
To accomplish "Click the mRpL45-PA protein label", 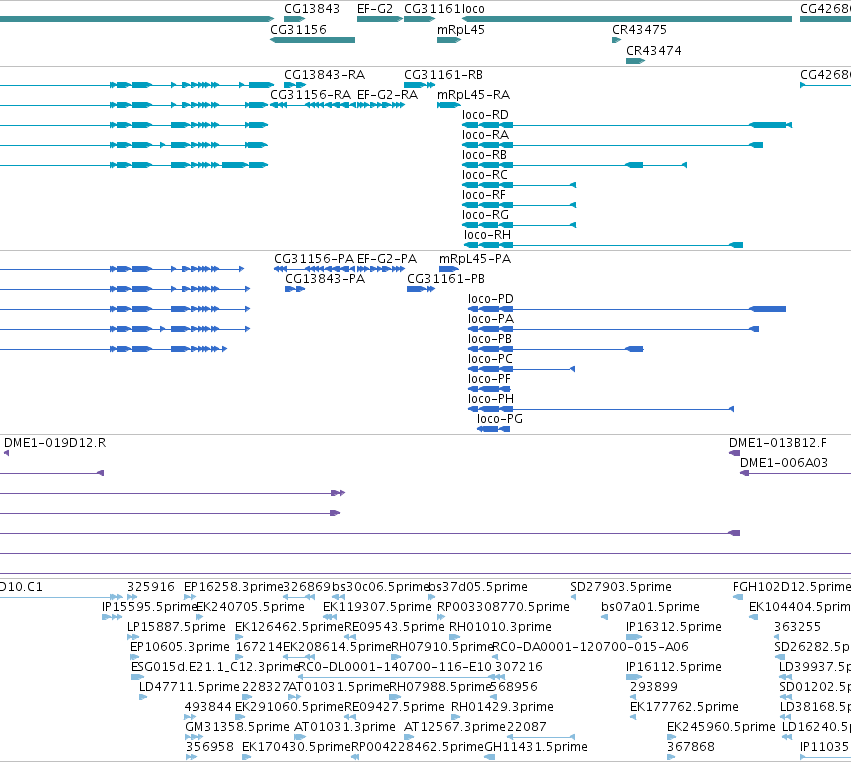I will 475,259.
